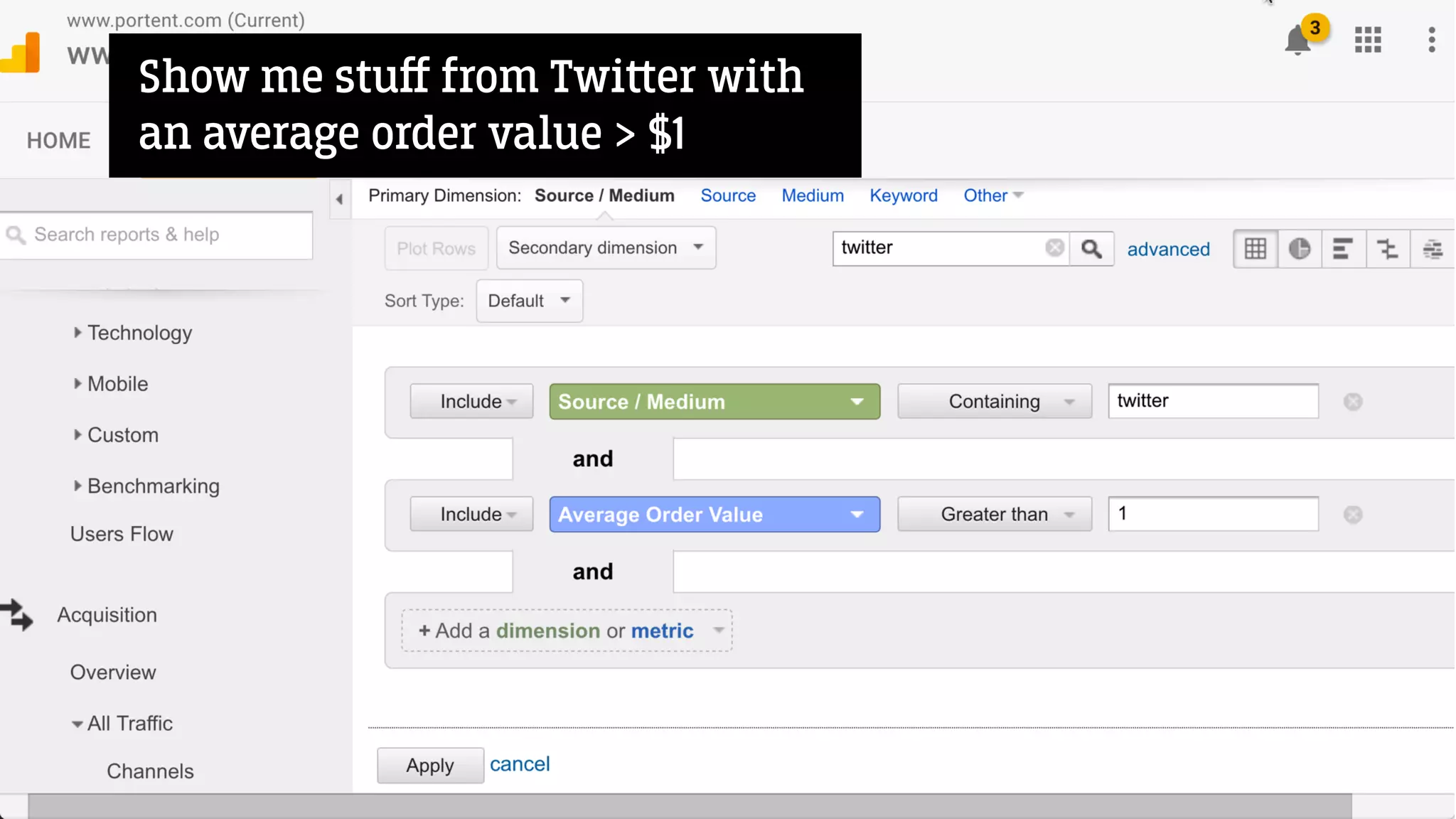Click www.portent.com (Current) account label

point(186,20)
